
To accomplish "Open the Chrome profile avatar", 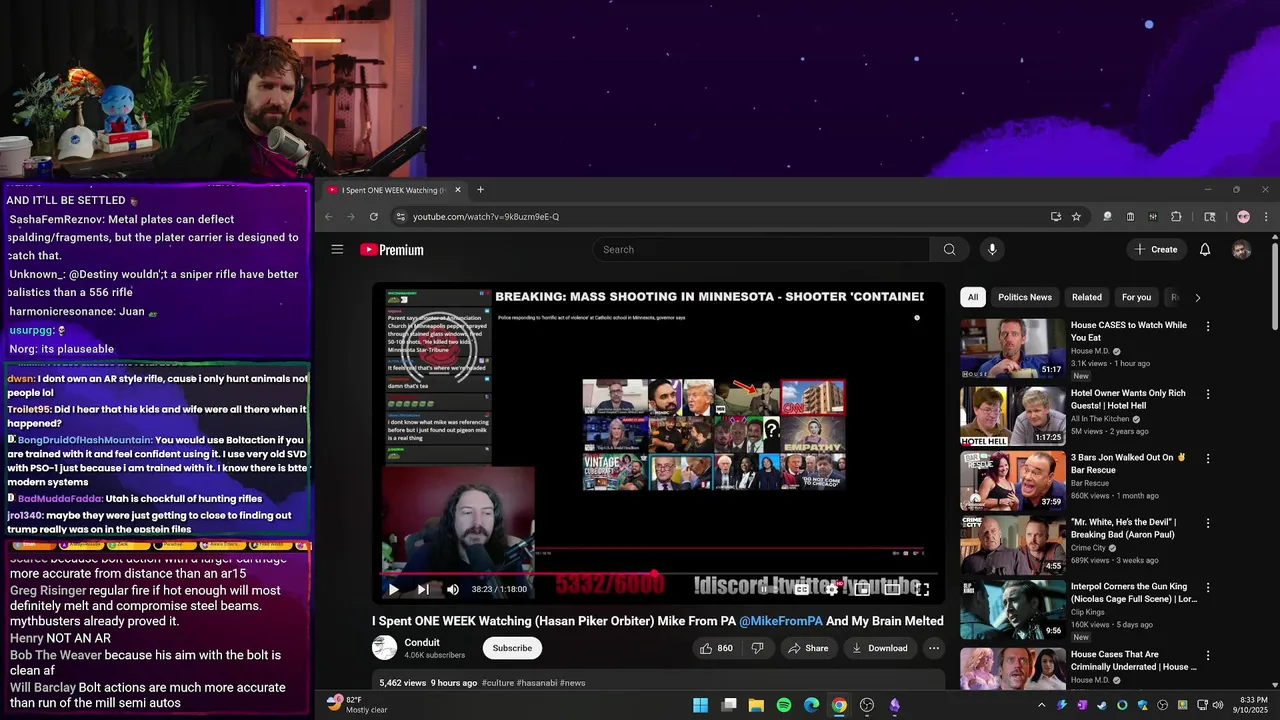I will click(x=1243, y=216).
